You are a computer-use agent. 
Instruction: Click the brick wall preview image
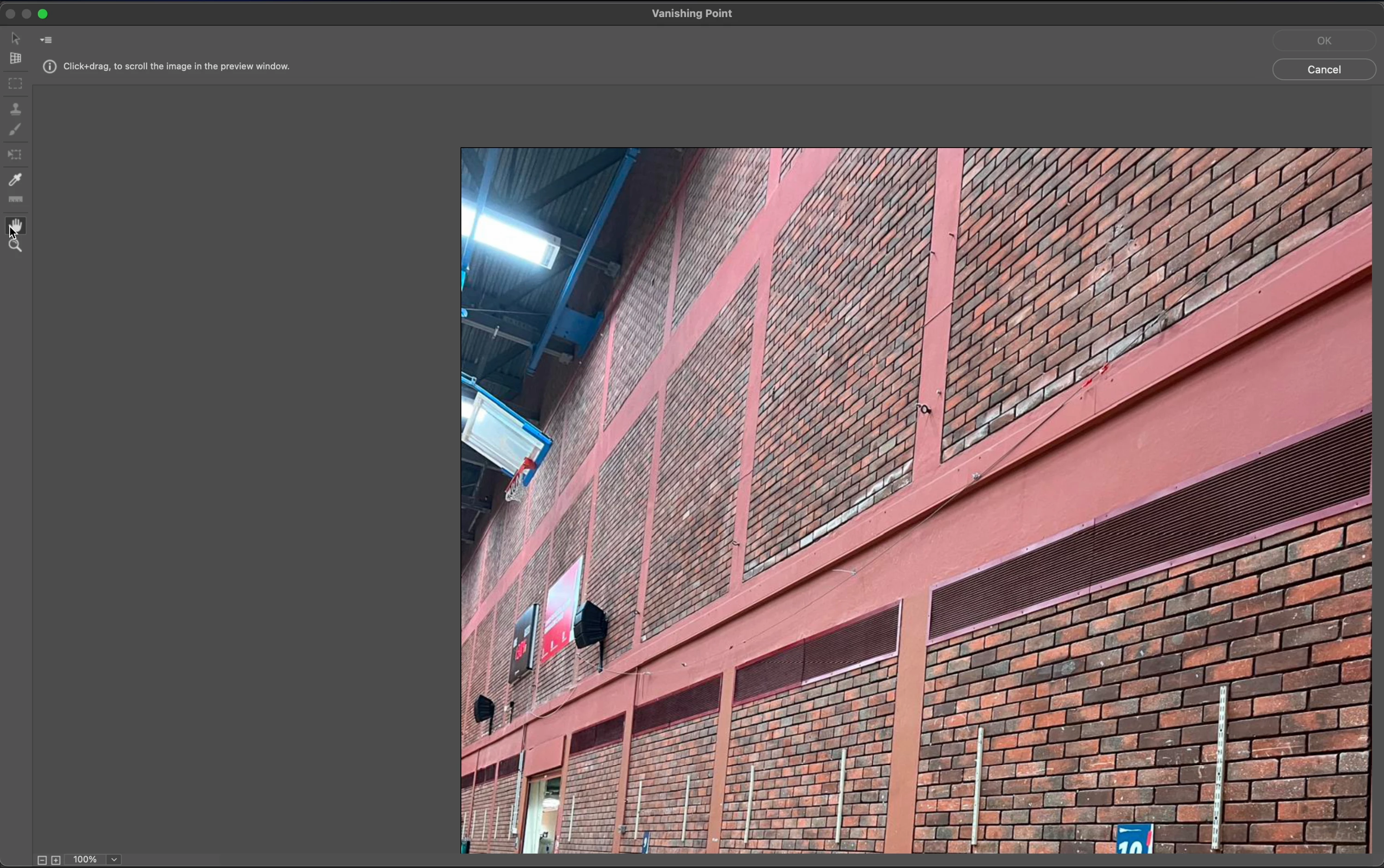tap(916, 499)
